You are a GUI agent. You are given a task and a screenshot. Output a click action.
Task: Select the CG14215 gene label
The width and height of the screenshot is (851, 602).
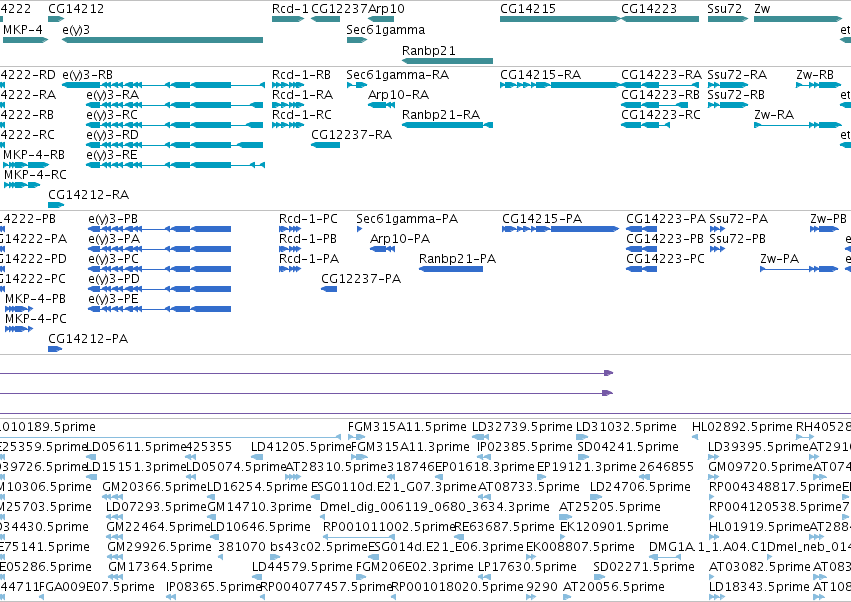click(528, 9)
